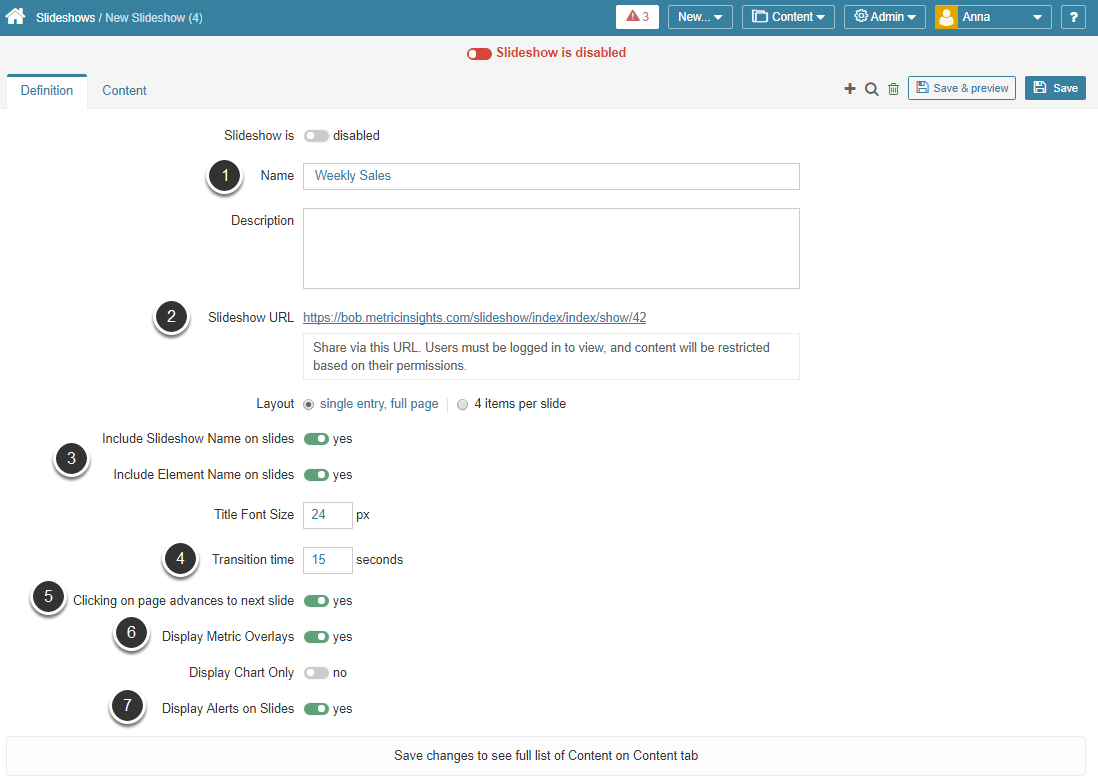Open alerts notification with warning triangle

click(637, 17)
